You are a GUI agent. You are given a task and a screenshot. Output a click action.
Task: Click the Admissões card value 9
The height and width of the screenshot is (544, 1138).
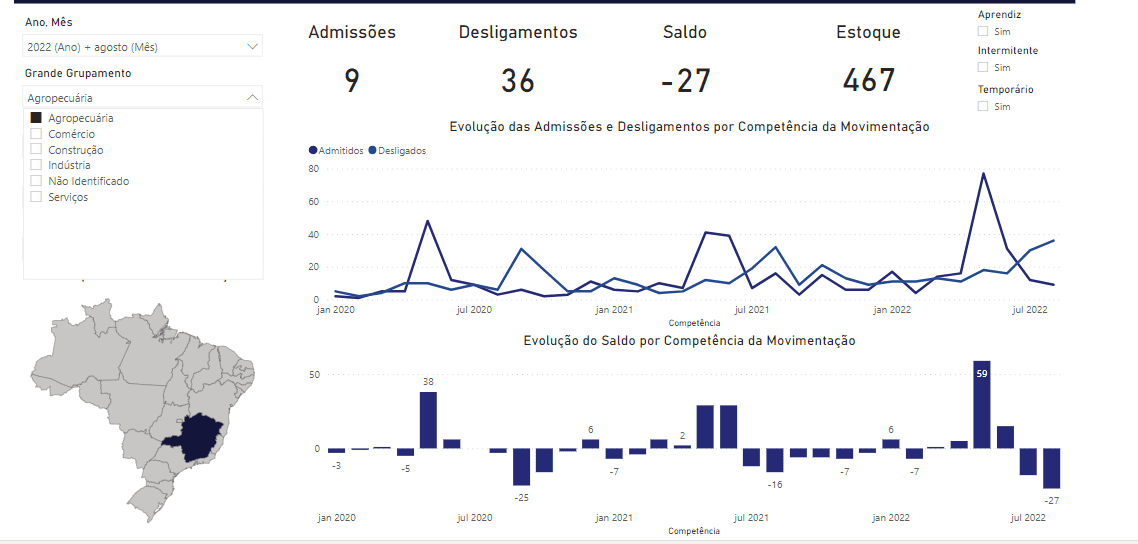pyautogui.click(x=352, y=80)
